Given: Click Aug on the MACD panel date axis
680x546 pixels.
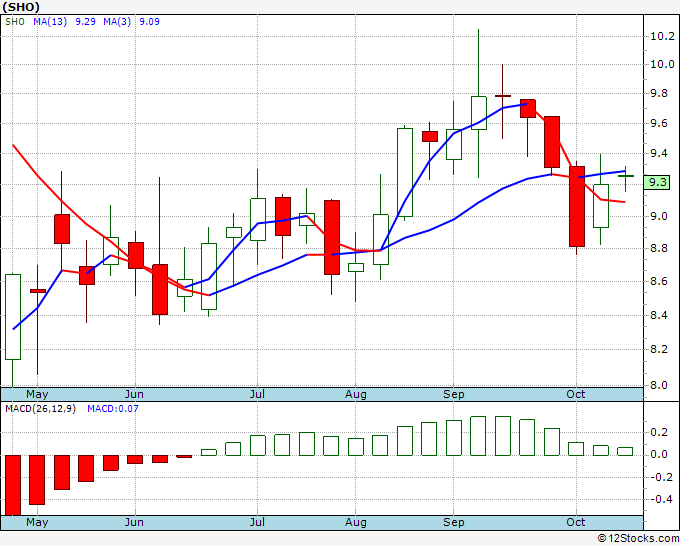Looking at the screenshot, I should click(x=356, y=523).
